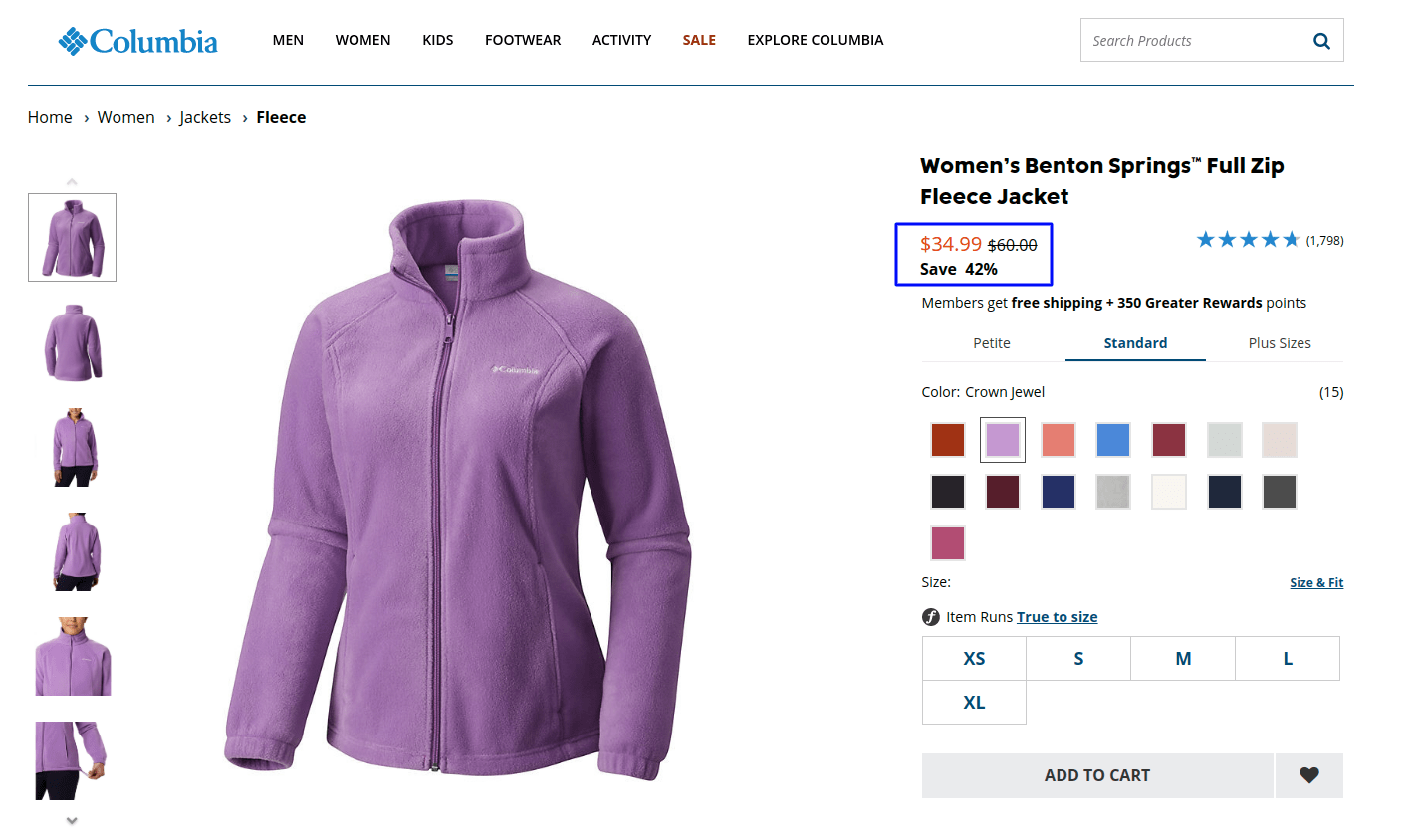Switch to the Petite tab
This screenshot has width=1418, height=840.
tap(992, 342)
